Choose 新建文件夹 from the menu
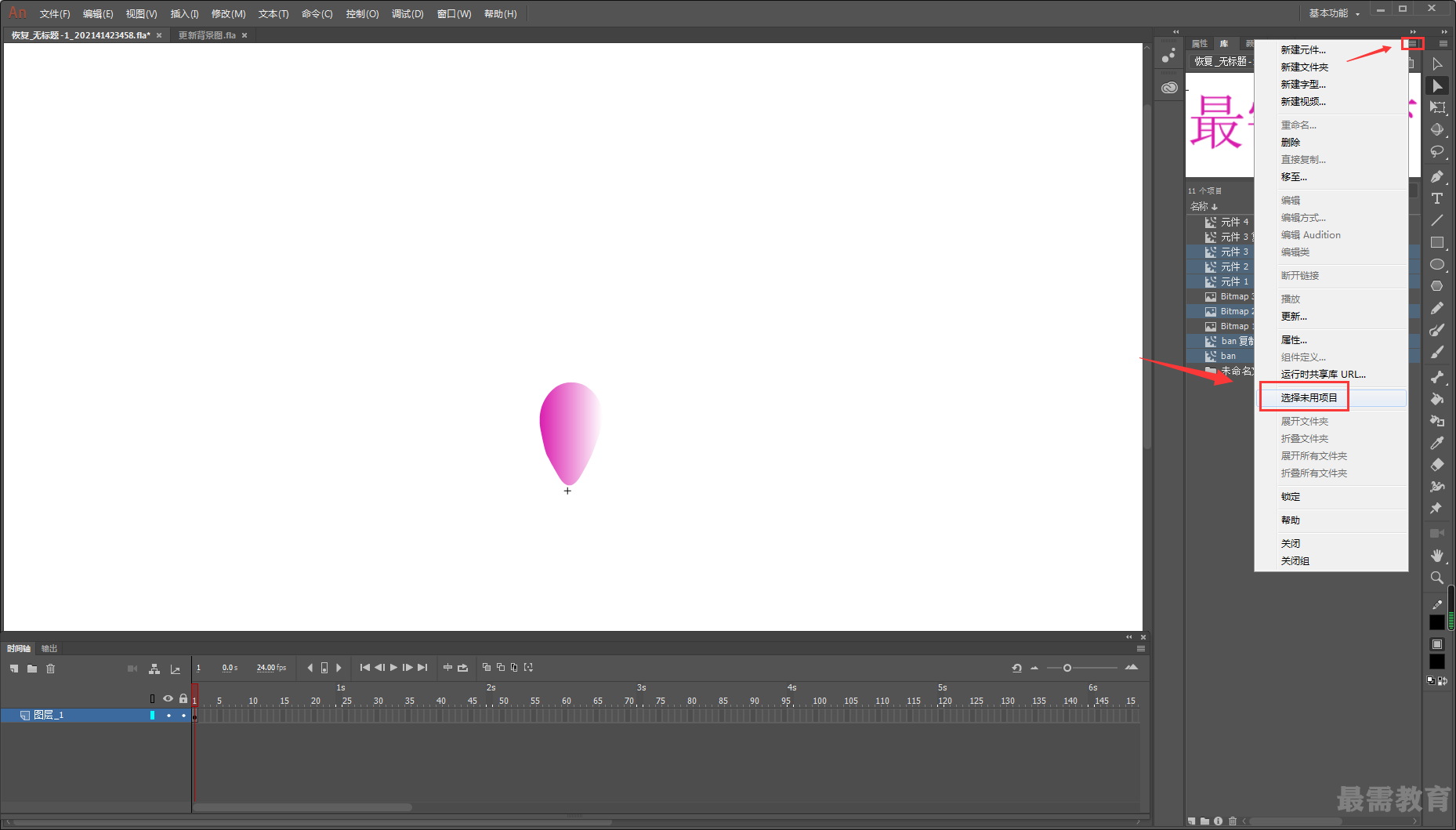 click(1304, 67)
